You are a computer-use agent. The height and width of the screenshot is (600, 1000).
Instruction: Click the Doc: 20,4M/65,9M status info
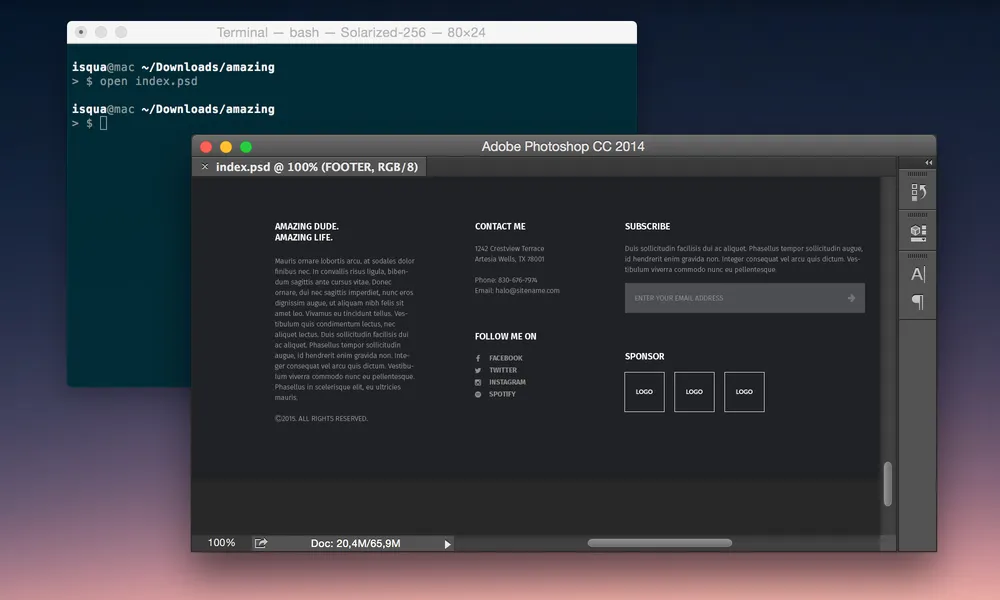355,543
